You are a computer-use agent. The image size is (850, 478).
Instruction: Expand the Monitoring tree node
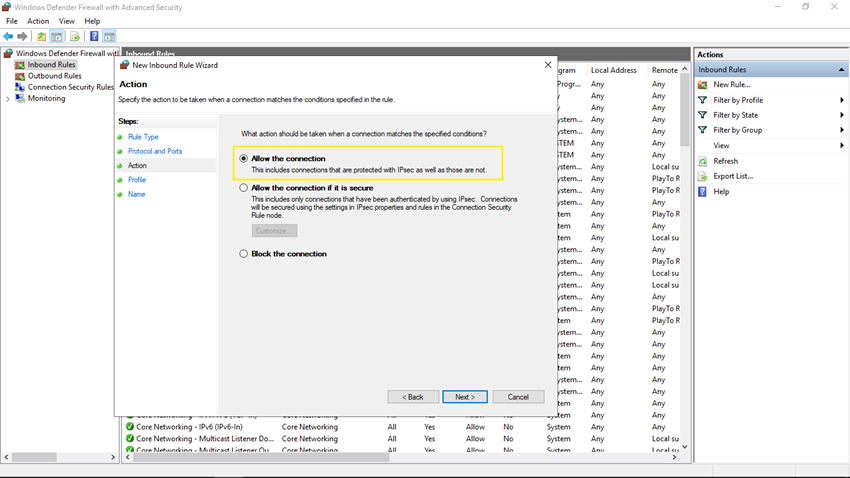coord(8,99)
